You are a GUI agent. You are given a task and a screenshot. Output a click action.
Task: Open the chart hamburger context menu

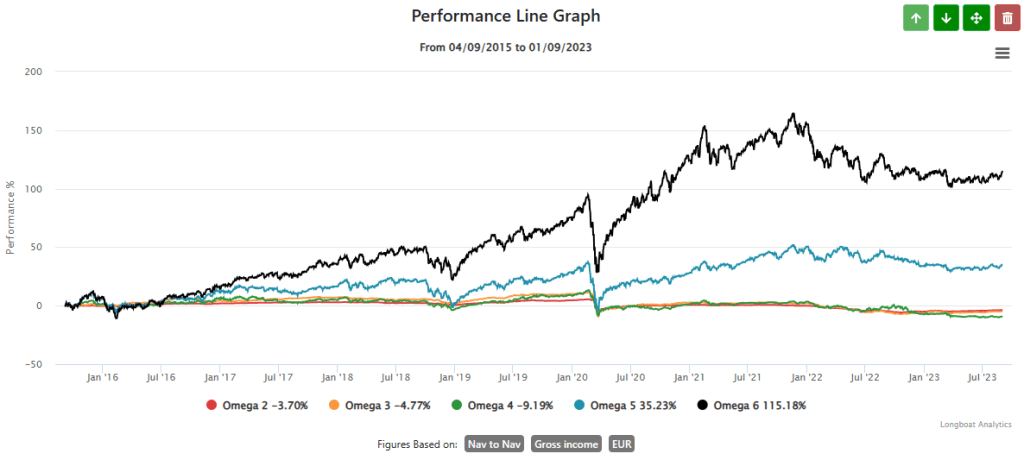(x=1002, y=53)
